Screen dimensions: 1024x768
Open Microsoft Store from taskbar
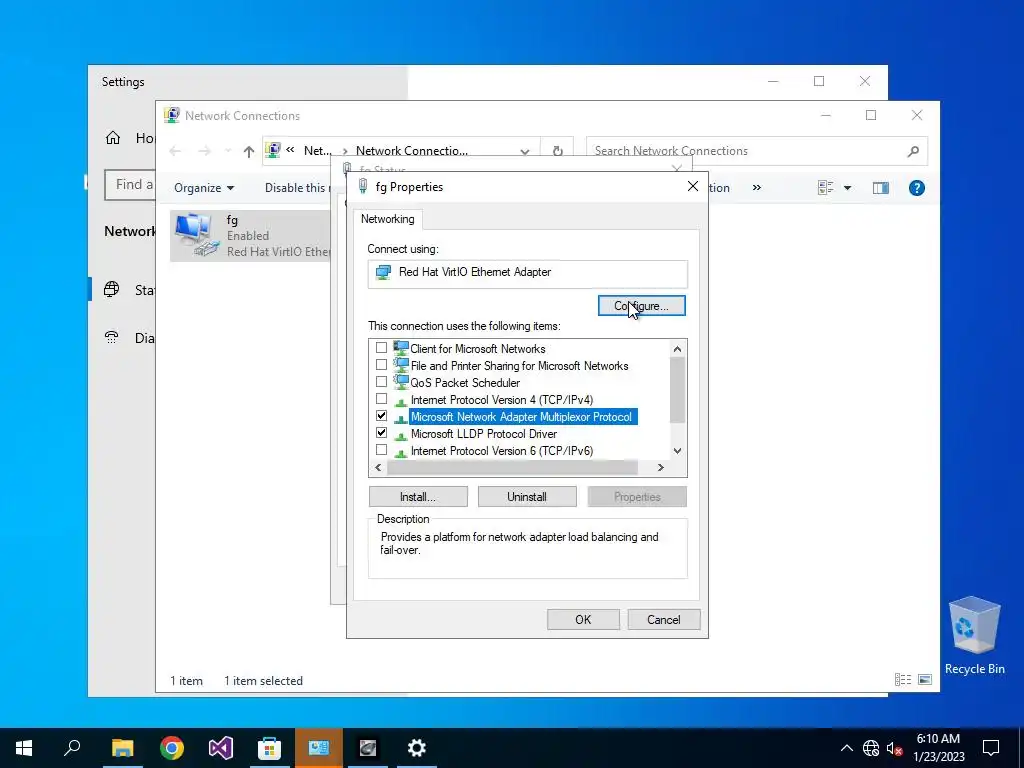pos(269,748)
